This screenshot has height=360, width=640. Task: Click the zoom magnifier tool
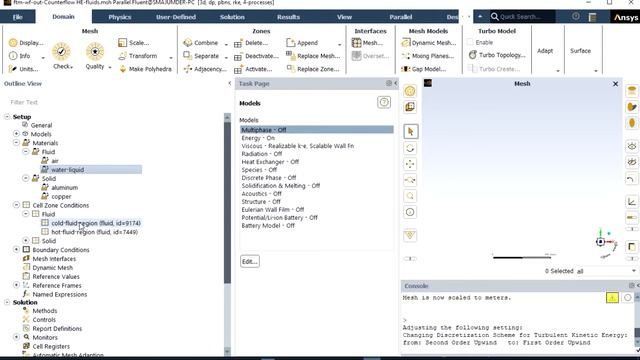[410, 196]
